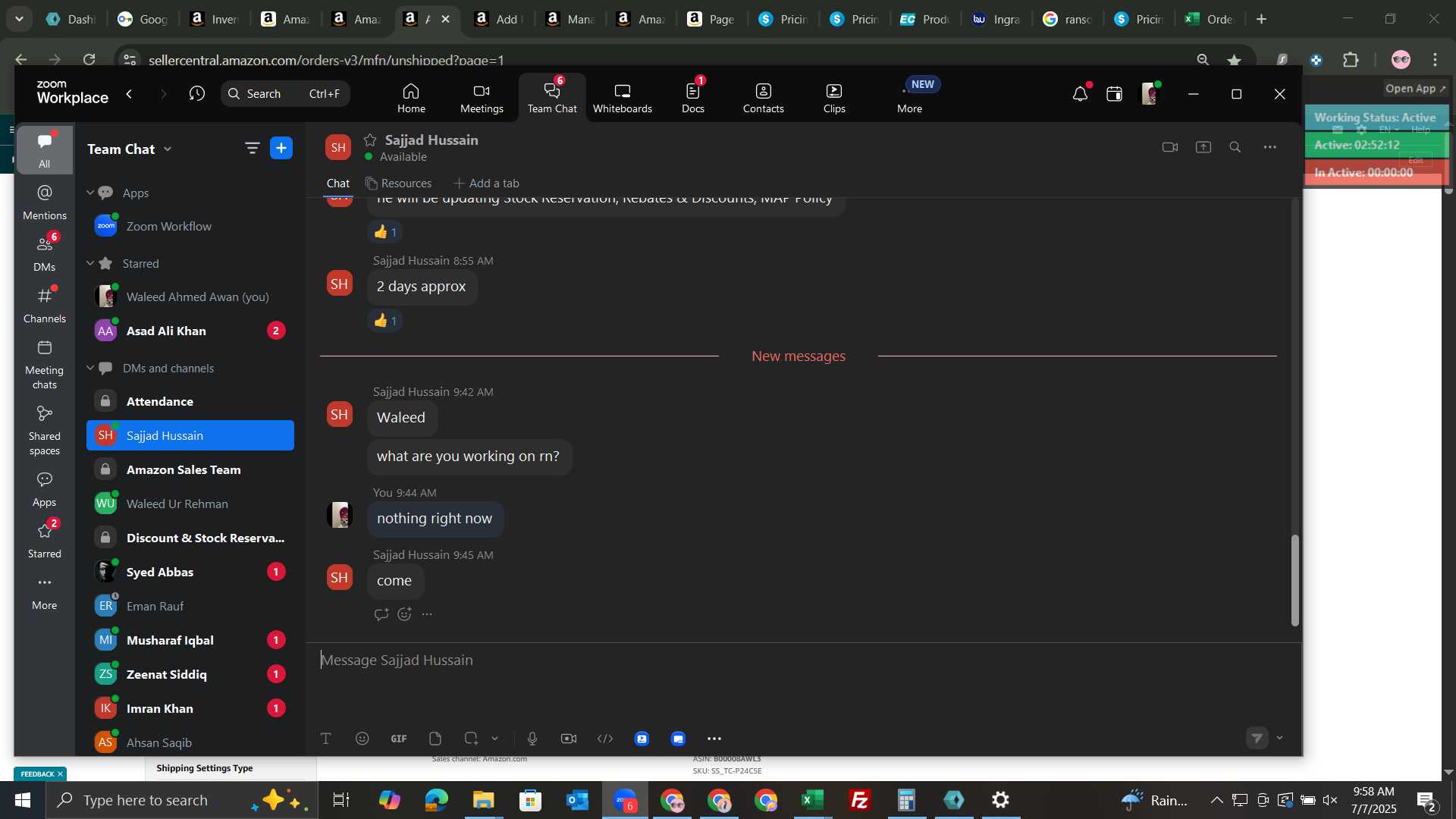1456x819 pixels.
Task: Add a reaction to 'come' message
Action: click(x=405, y=614)
